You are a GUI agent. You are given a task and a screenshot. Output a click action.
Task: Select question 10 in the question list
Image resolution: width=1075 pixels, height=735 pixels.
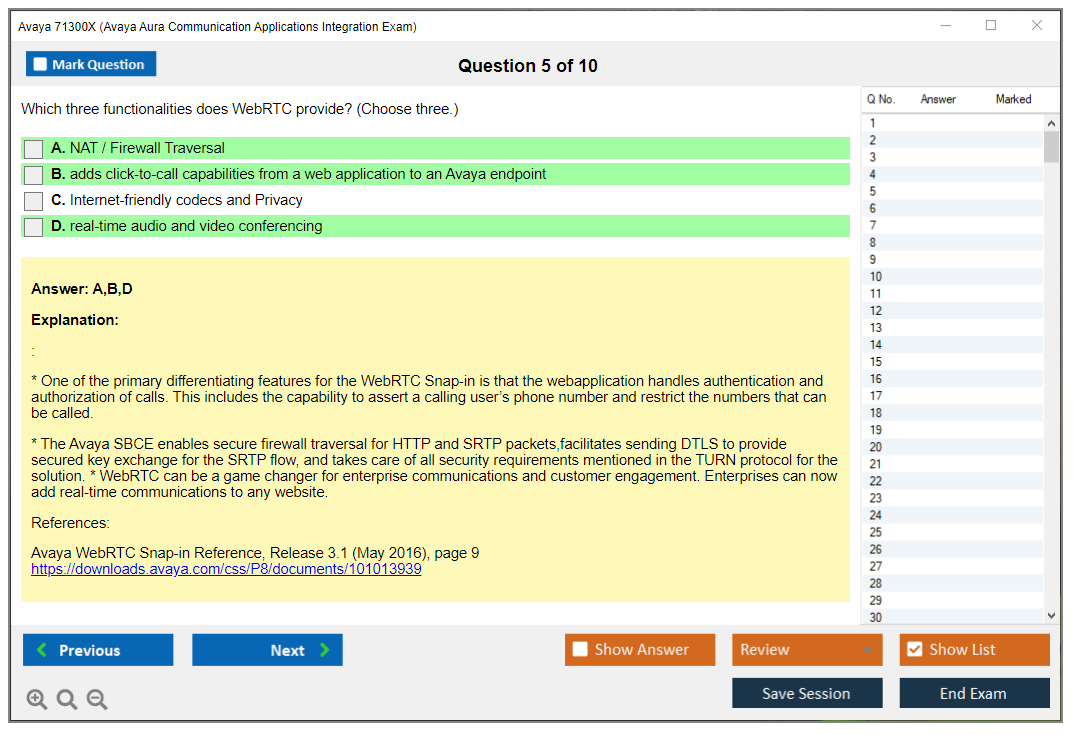(876, 277)
